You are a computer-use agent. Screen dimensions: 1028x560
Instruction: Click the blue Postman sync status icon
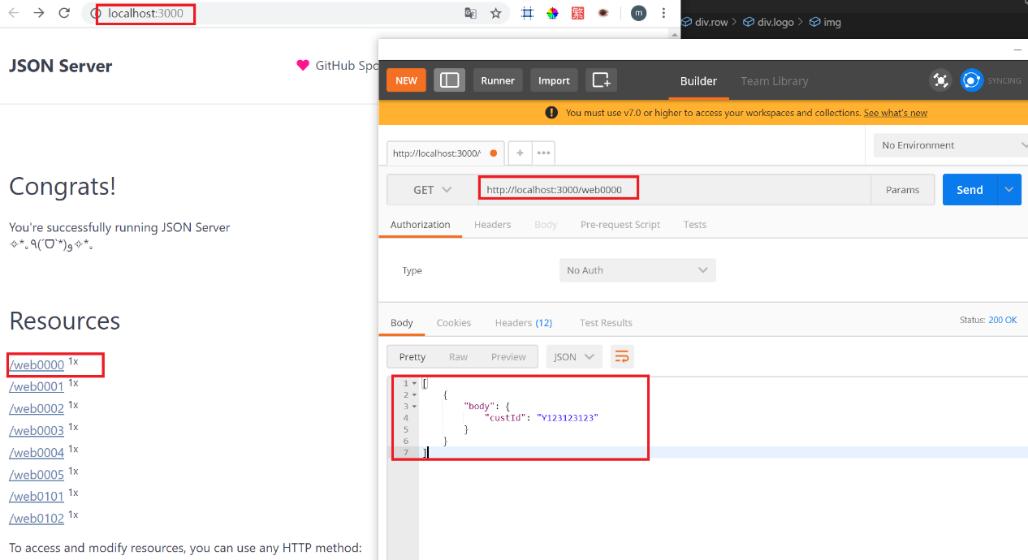coord(972,80)
